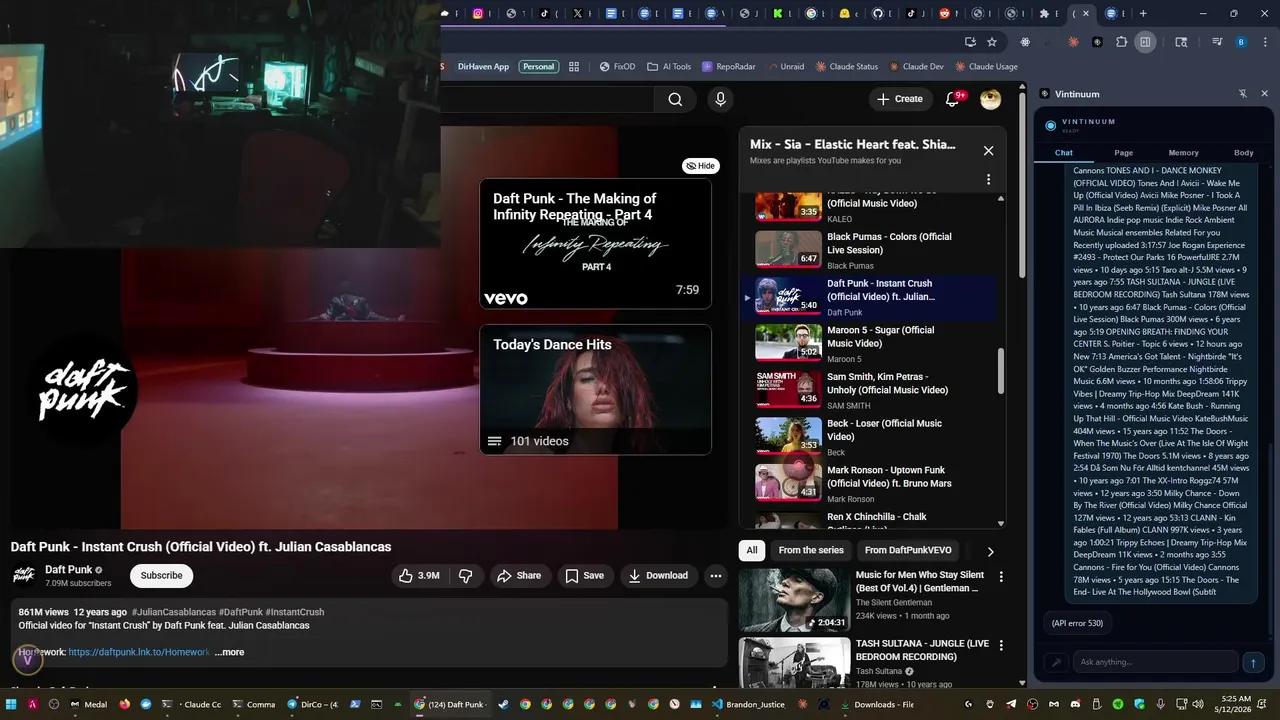This screenshot has height=720, width=1280.
Task: Select the From the series chip
Action: pyautogui.click(x=811, y=550)
